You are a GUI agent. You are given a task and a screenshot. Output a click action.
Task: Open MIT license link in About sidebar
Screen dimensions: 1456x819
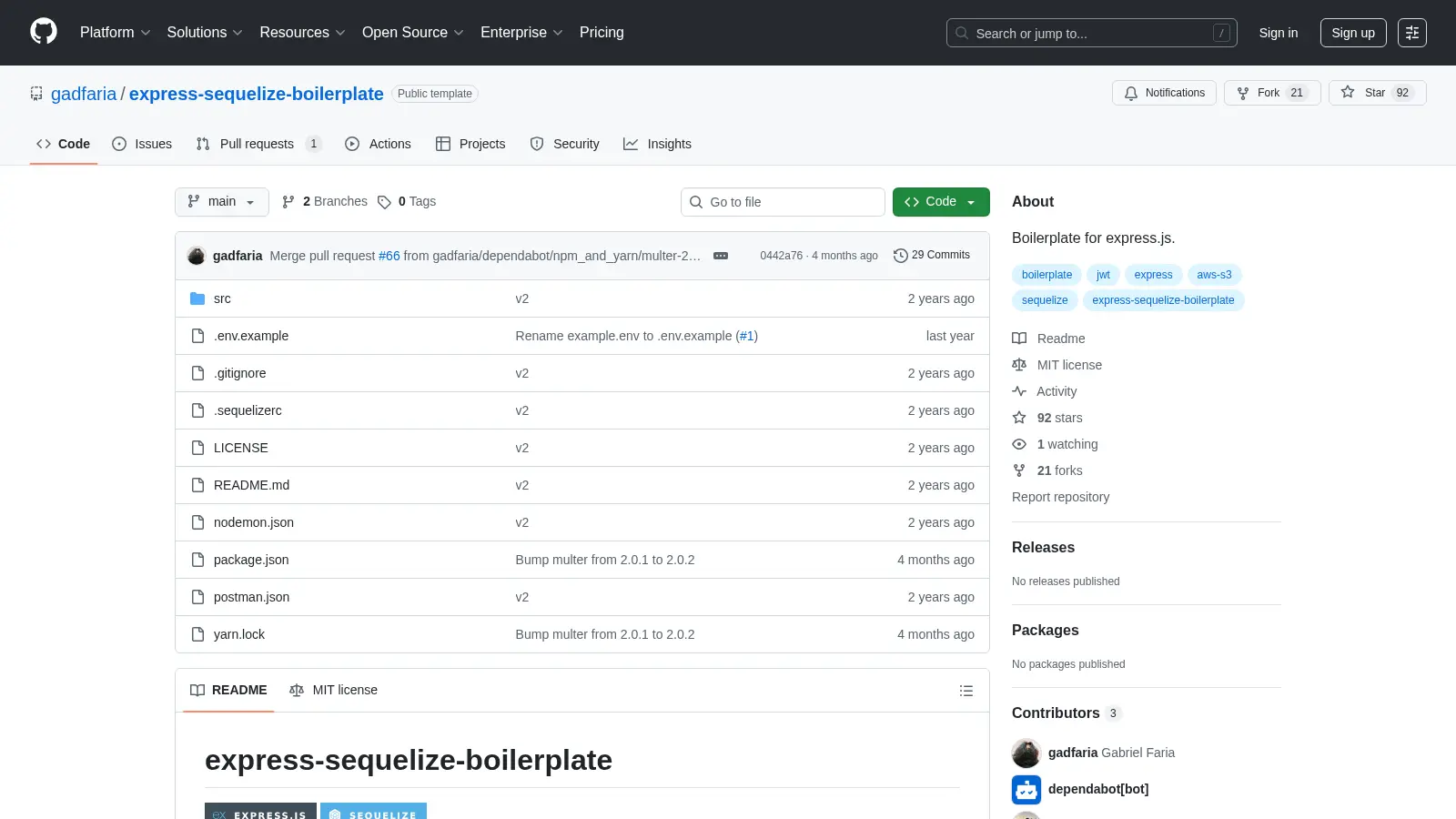[1057, 365]
